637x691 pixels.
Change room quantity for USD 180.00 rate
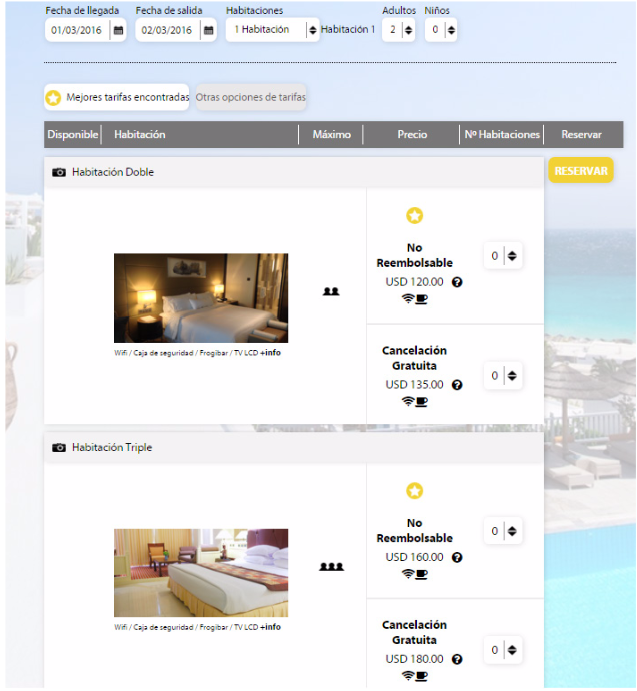pos(503,650)
